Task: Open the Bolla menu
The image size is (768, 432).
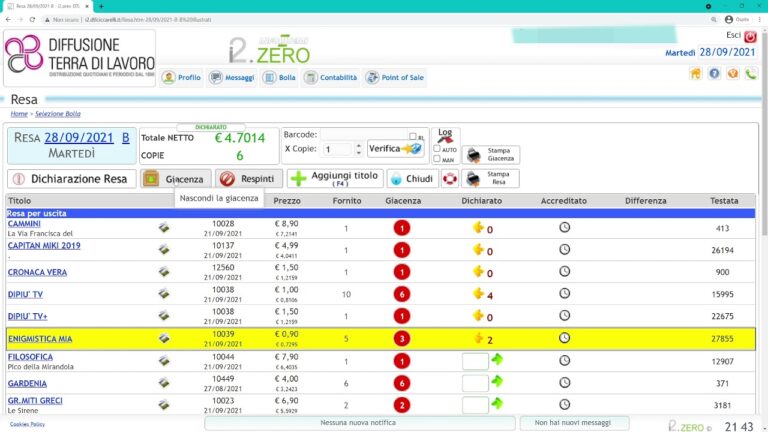Action: click(x=279, y=77)
